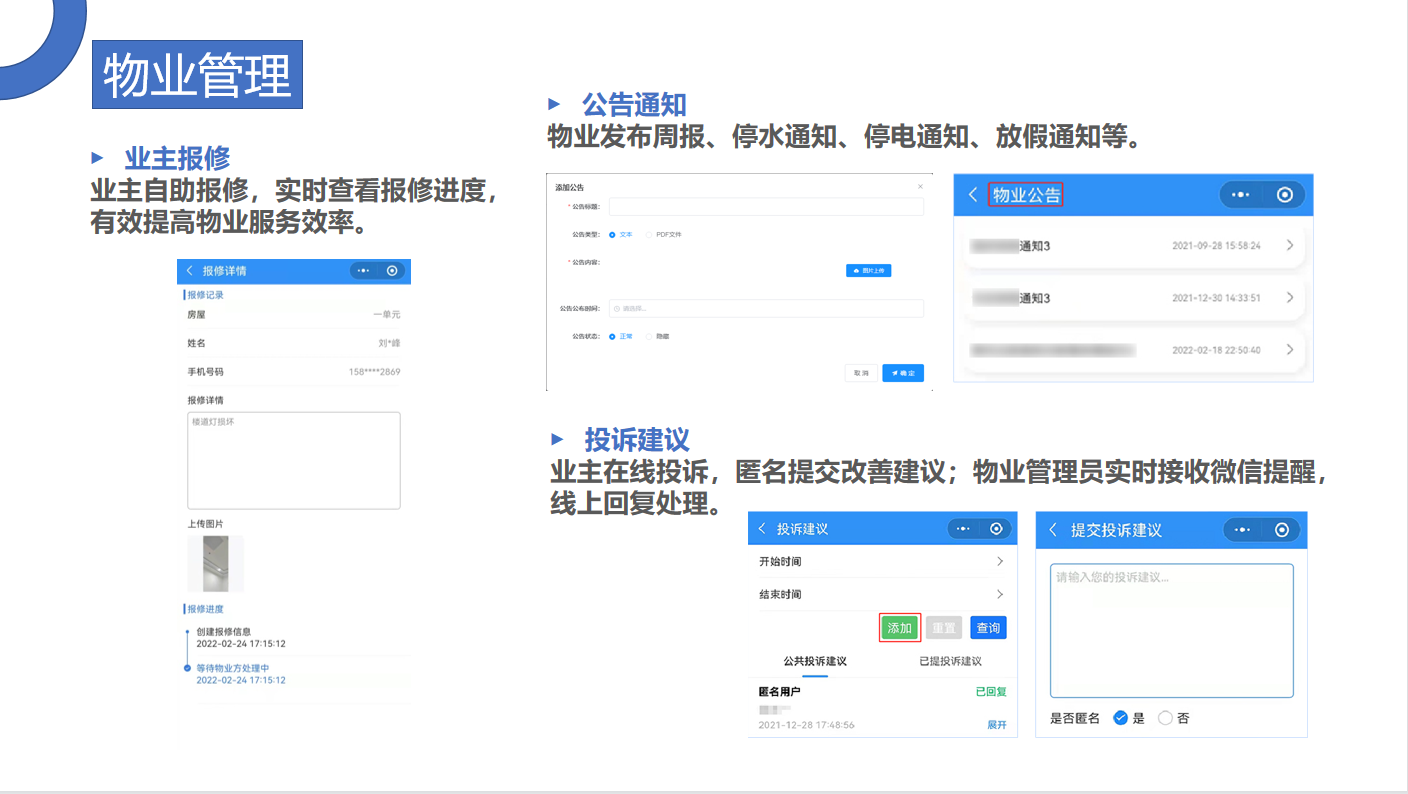Viewport: 1408px width, 794px height.
Task: Click the 请输入您的投诉建议 text area
Action: pyautogui.click(x=1172, y=631)
